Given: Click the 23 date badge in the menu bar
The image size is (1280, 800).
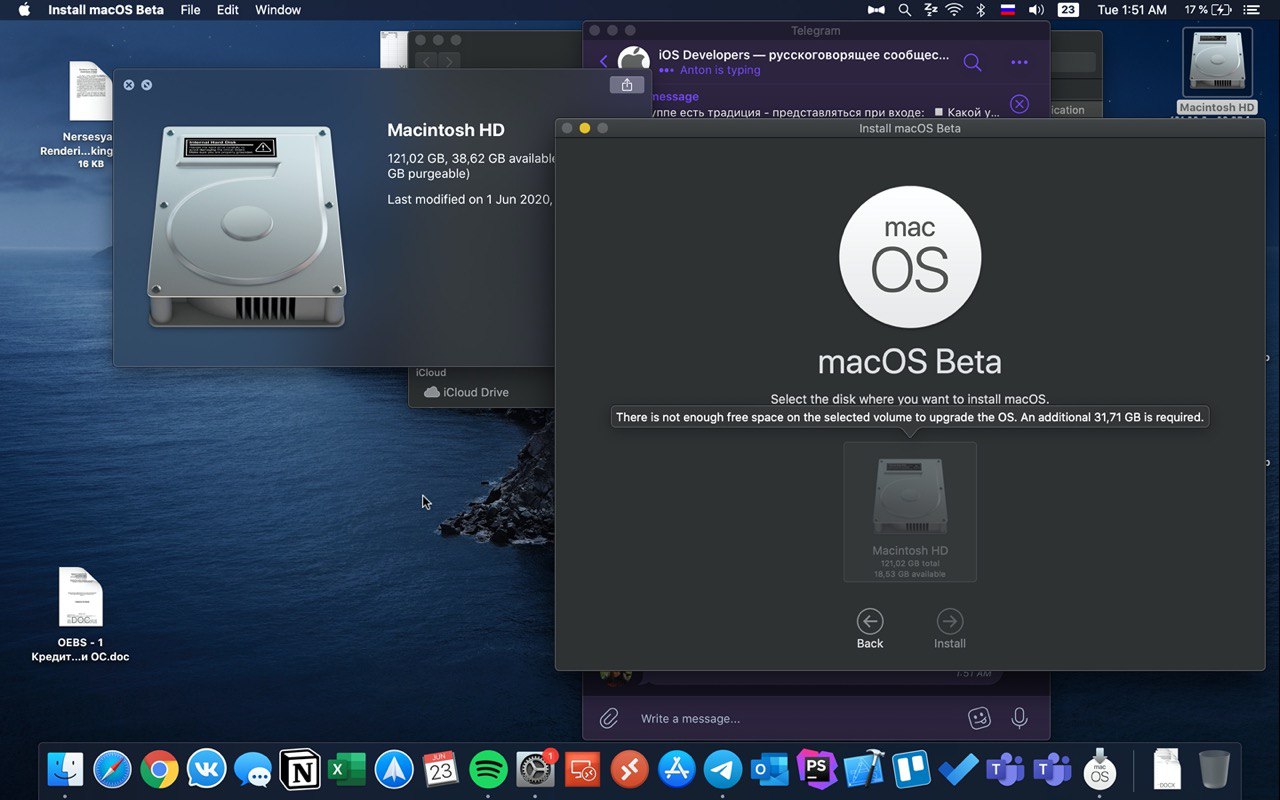Looking at the screenshot, I should point(1068,9).
